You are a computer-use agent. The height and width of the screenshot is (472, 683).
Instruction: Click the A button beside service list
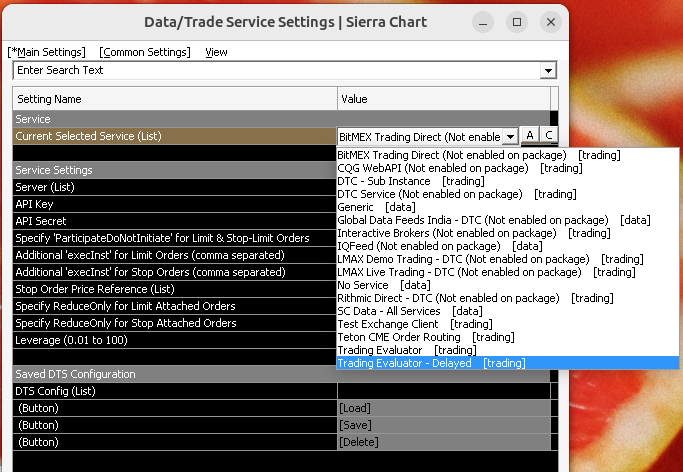530,135
